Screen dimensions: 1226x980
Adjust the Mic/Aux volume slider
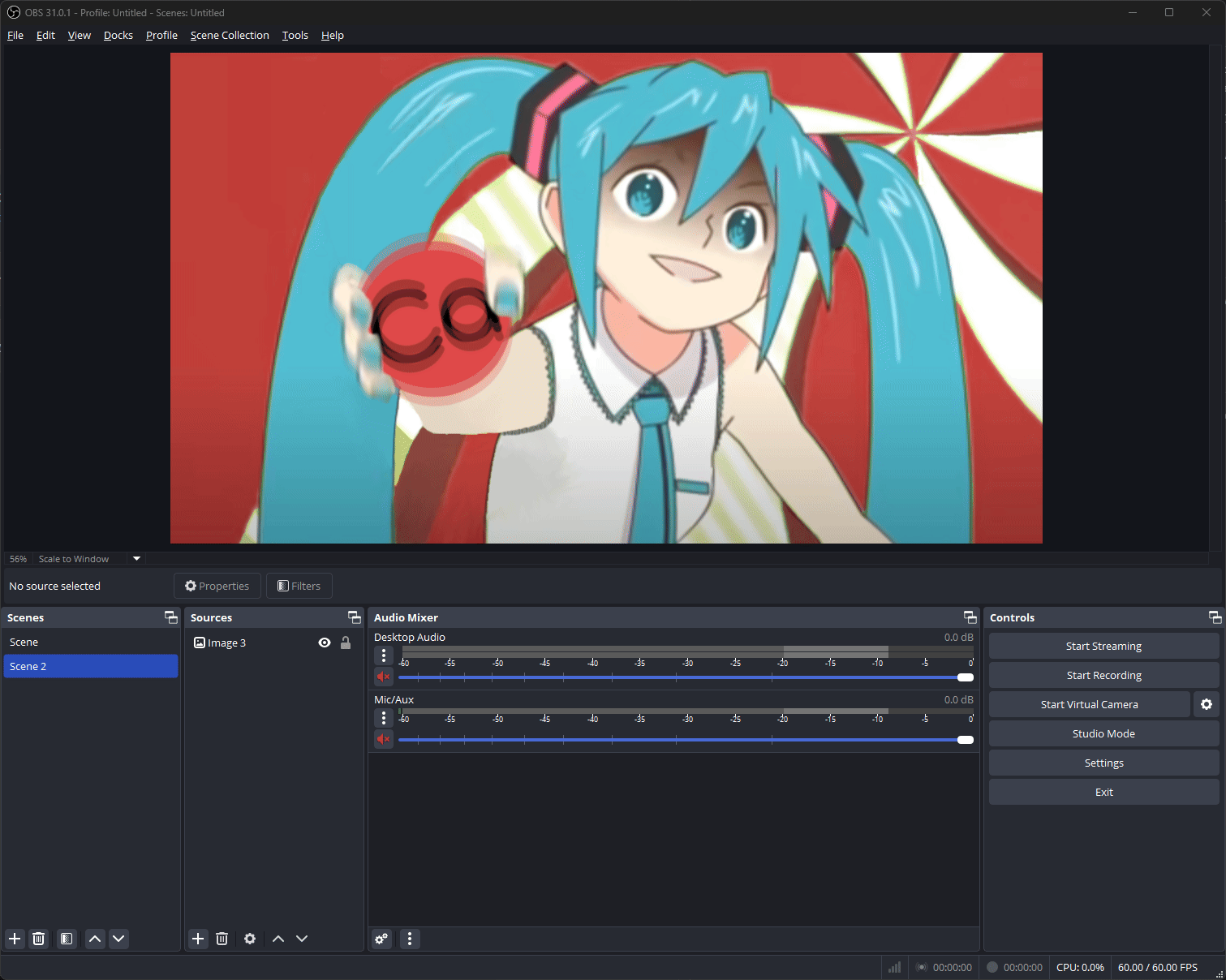965,739
